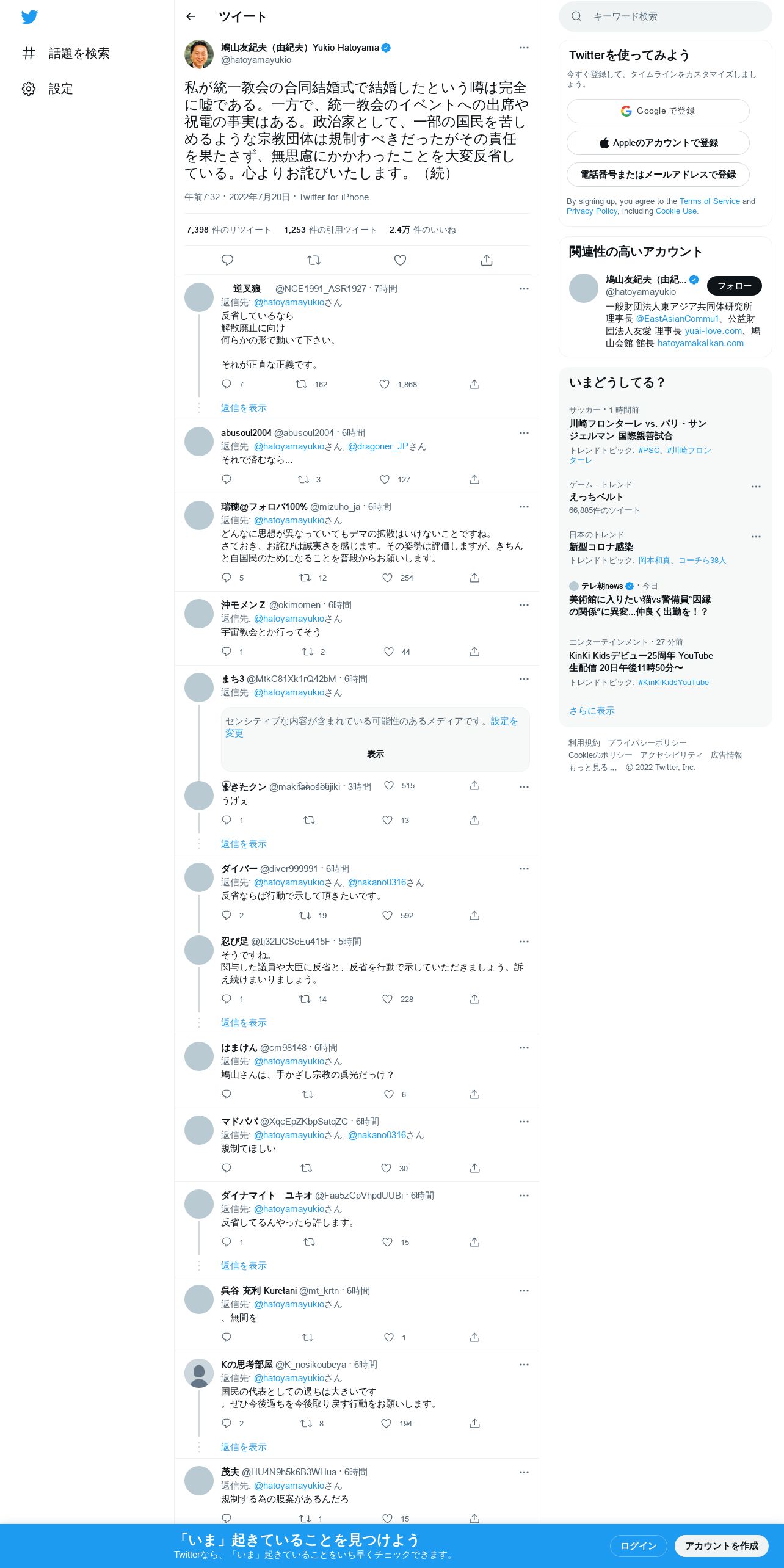Screen dimensions: 784x1568
Task: Open the さらに表示 trends link
Action: 592,711
